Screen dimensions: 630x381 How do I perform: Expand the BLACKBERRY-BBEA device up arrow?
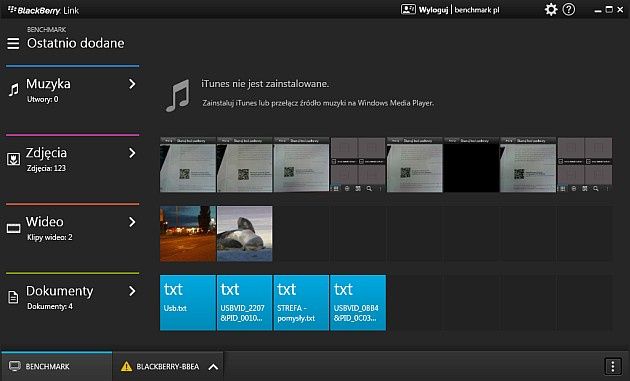point(213,367)
